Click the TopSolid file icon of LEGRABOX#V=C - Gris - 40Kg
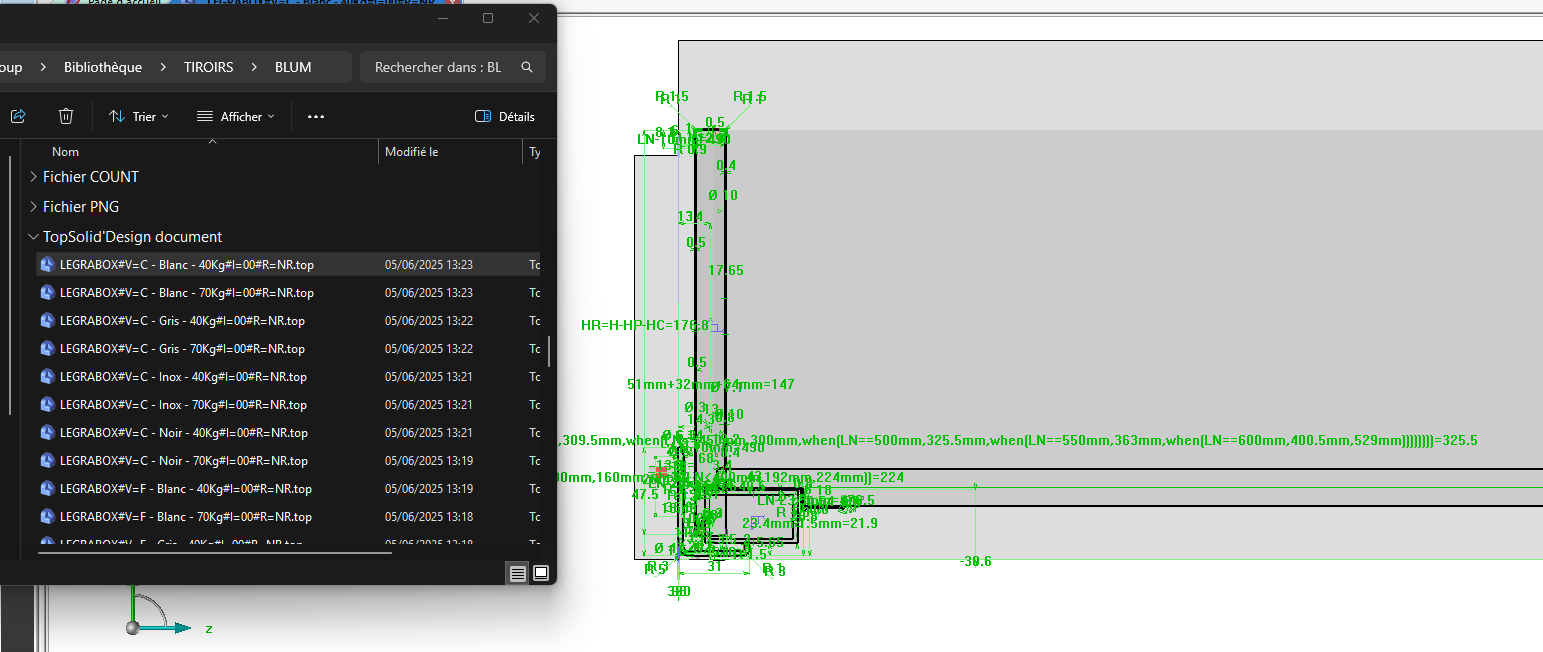1543x652 pixels. (47, 321)
